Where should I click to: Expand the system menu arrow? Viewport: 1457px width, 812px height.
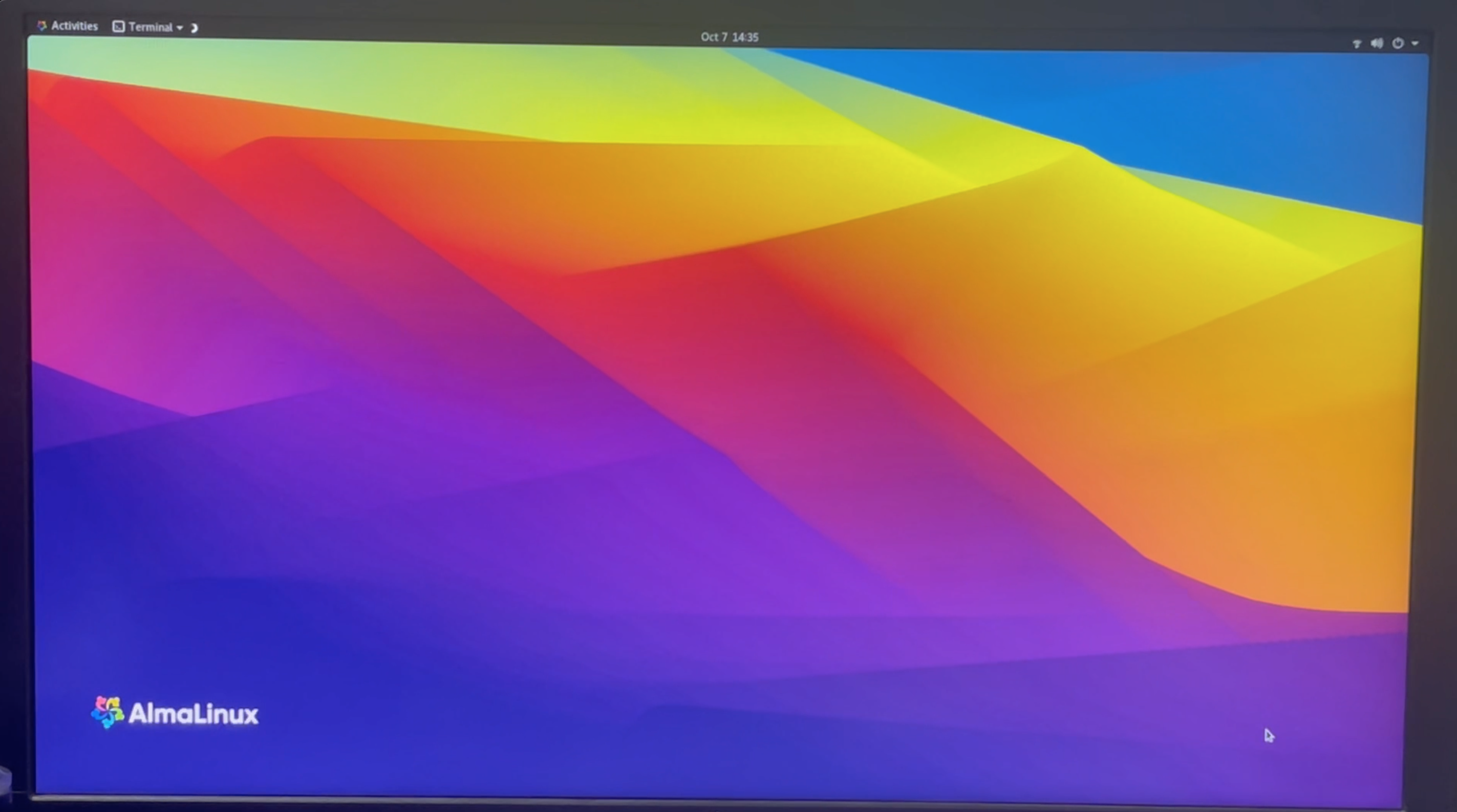point(1415,44)
